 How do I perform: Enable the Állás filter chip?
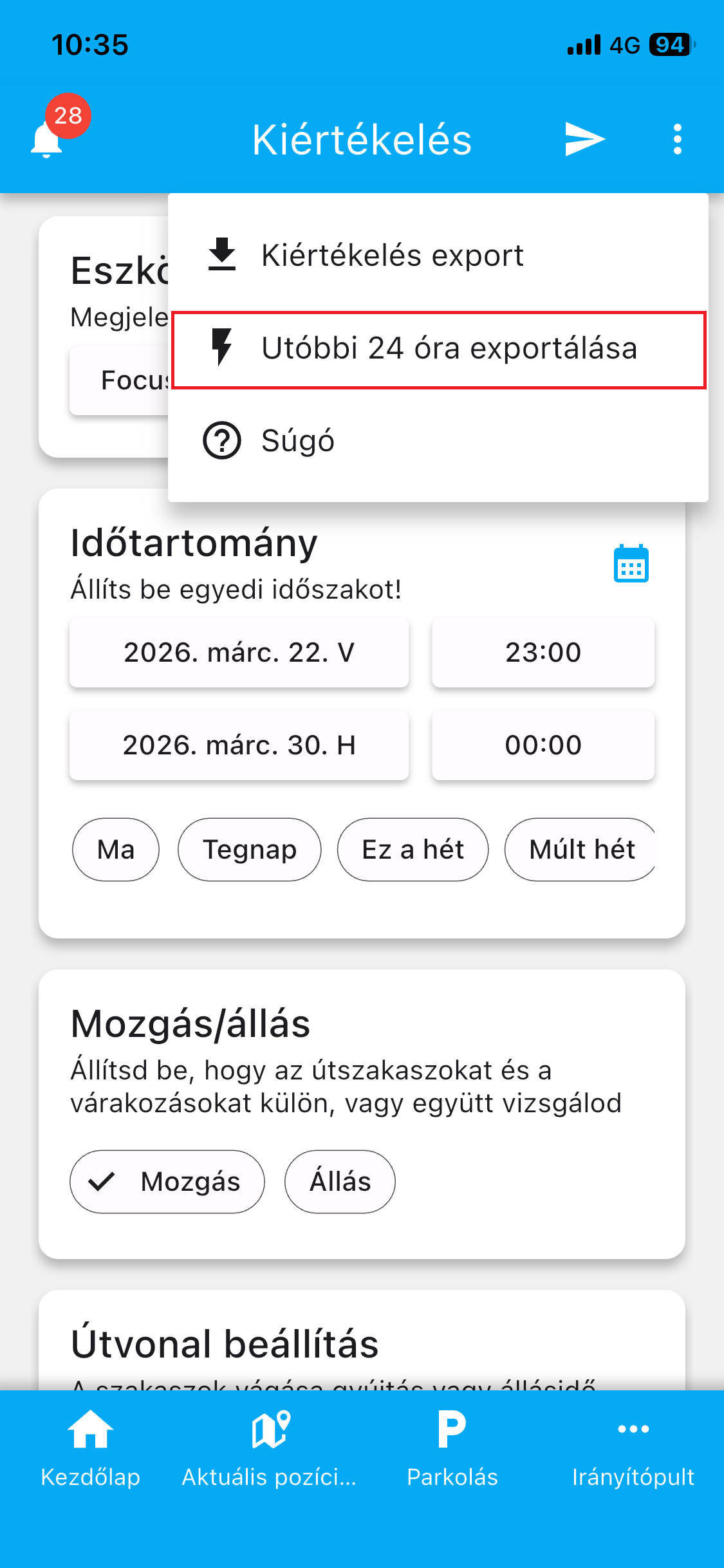[340, 1182]
